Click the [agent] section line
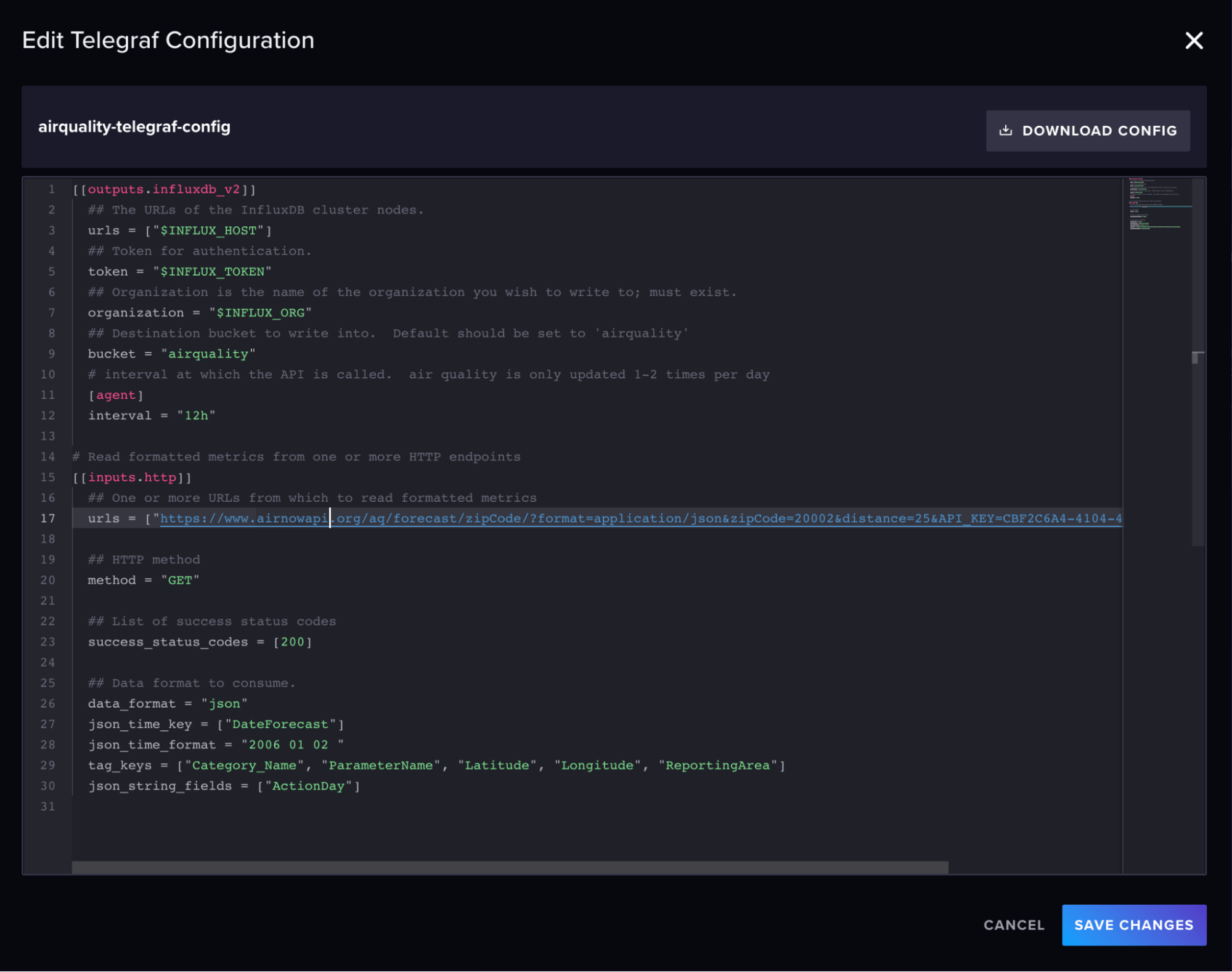 [x=116, y=395]
